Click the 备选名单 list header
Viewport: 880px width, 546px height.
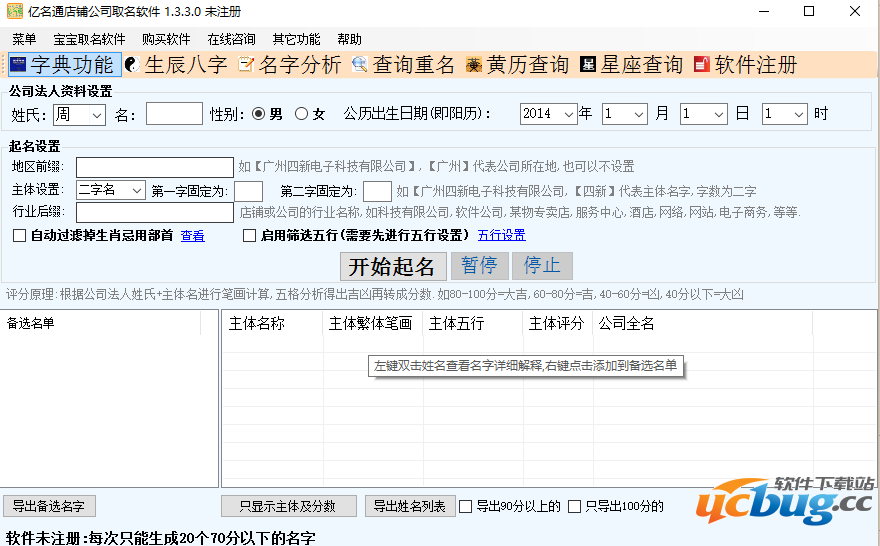[101, 323]
